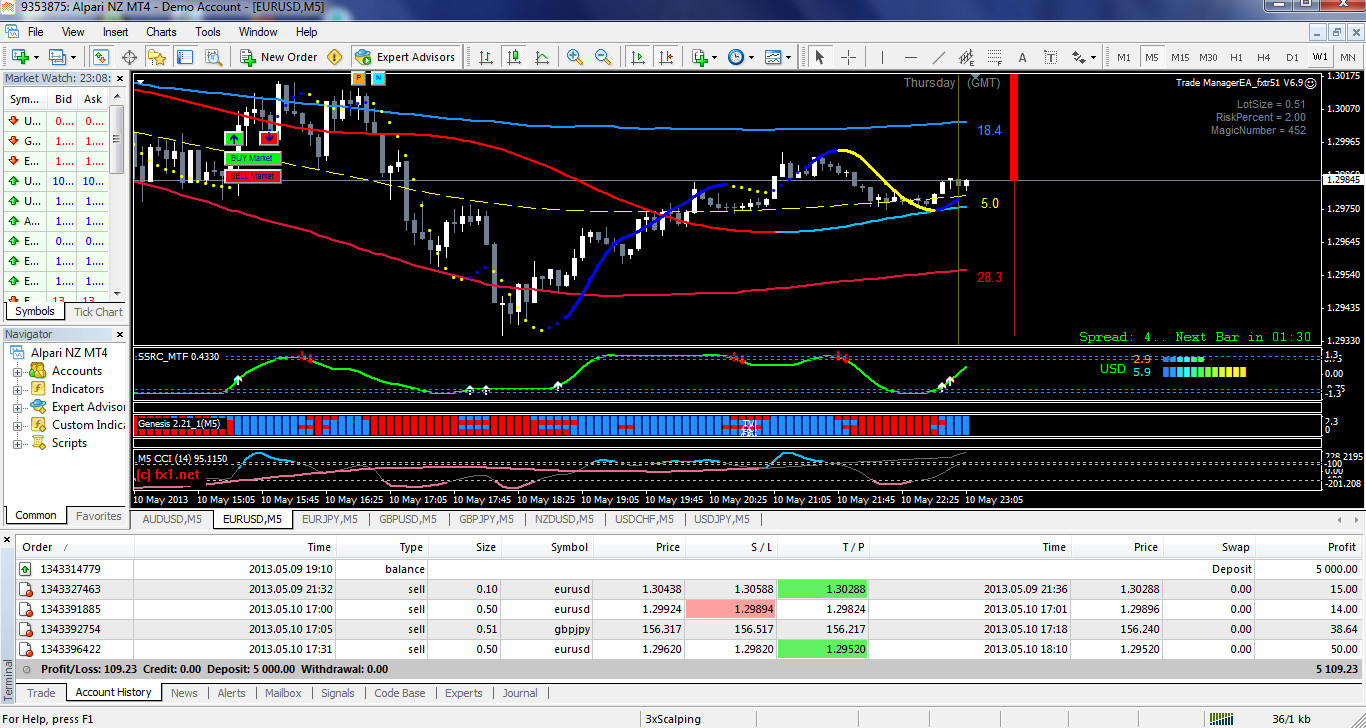Switch to the Tick Chart tab

click(97, 312)
